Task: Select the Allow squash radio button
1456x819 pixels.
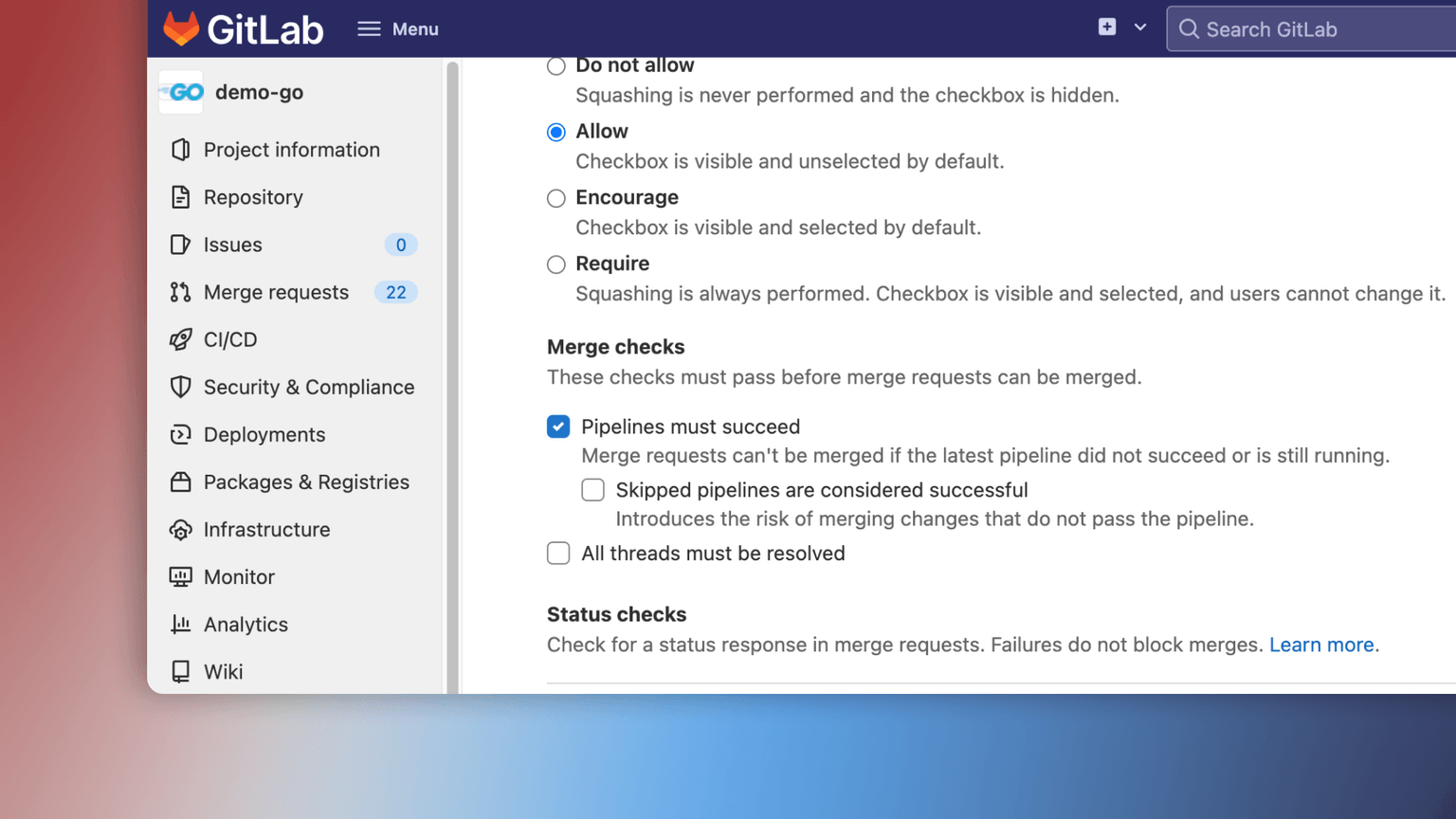Action: pyautogui.click(x=556, y=132)
